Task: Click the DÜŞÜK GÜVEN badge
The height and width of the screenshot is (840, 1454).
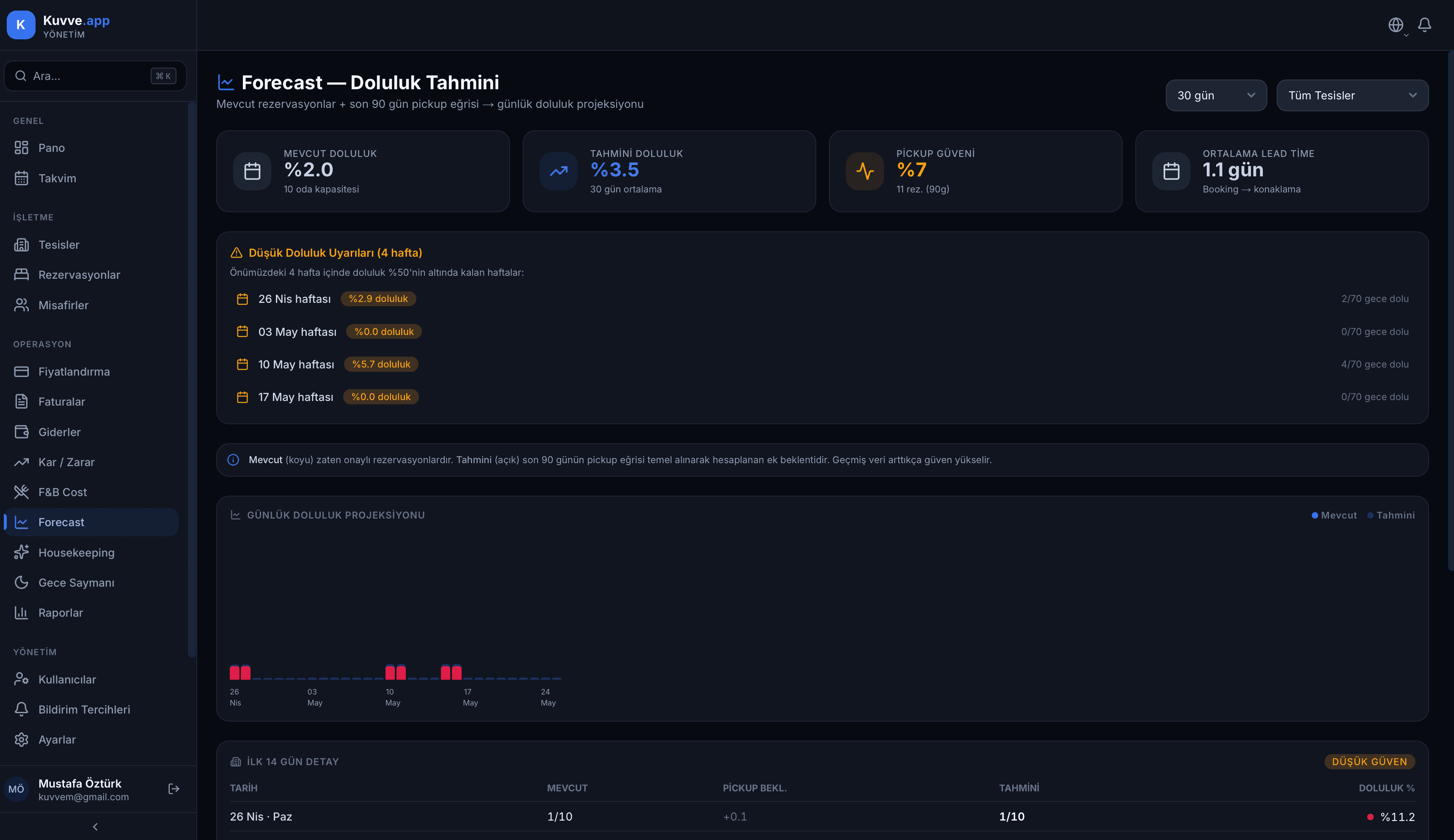Action: [x=1369, y=762]
